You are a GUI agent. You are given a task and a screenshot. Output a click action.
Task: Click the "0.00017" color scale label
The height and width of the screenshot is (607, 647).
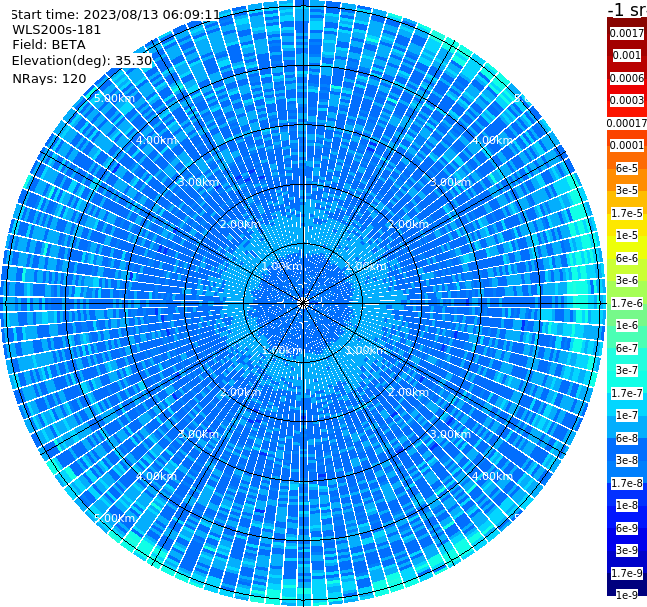point(627,123)
